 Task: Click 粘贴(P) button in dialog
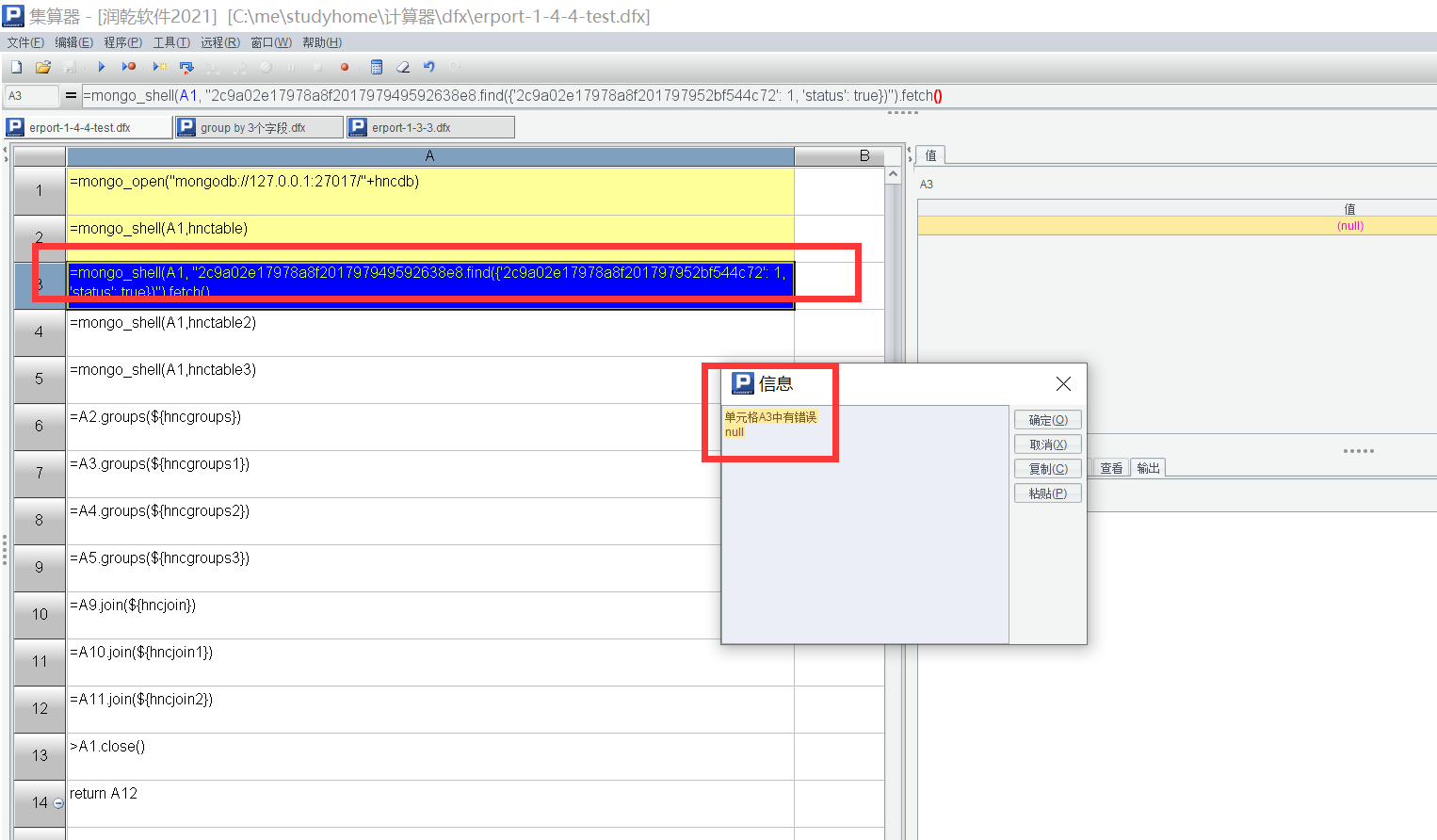pyautogui.click(x=1048, y=493)
